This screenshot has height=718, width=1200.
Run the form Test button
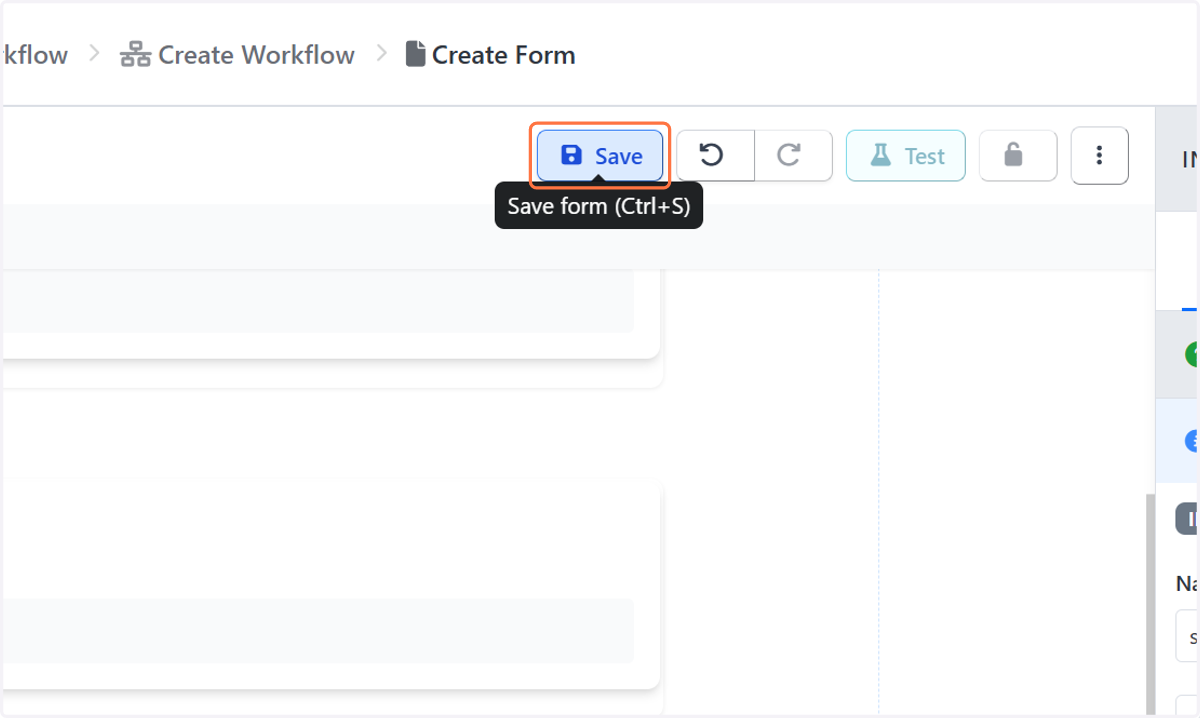(x=906, y=156)
